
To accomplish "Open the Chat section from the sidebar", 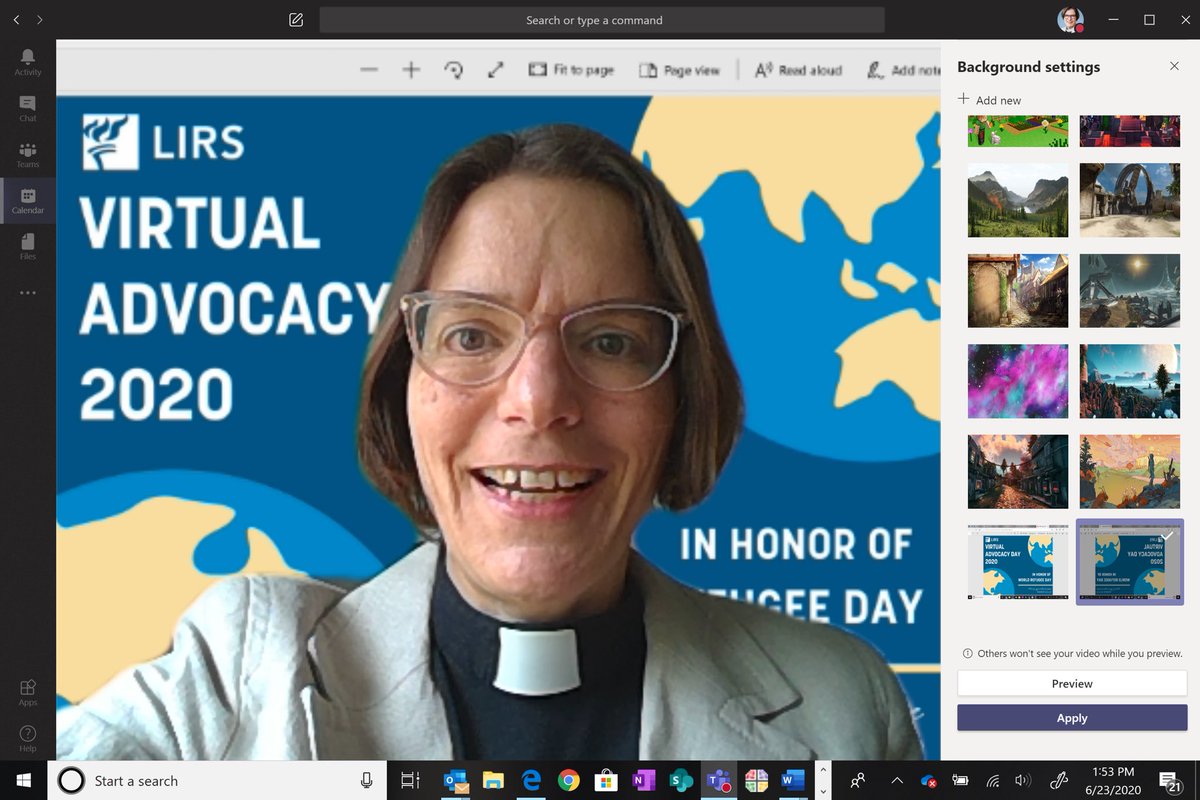I will tap(27, 107).
